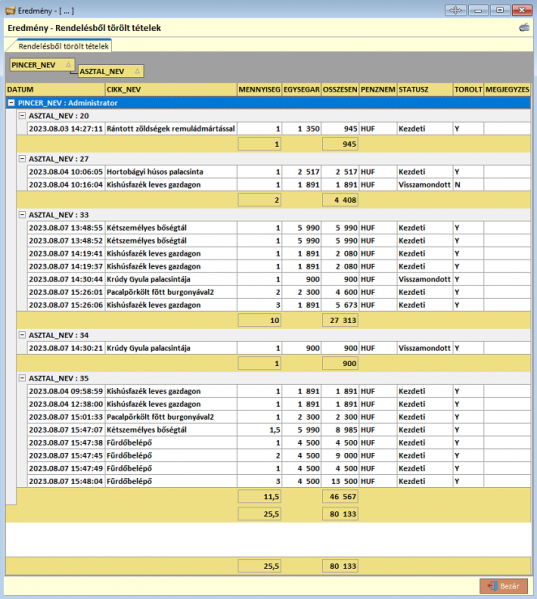Select the row dated 2023.08.04 12:38:00
The width and height of the screenshot is (537, 599).
click(x=279, y=404)
